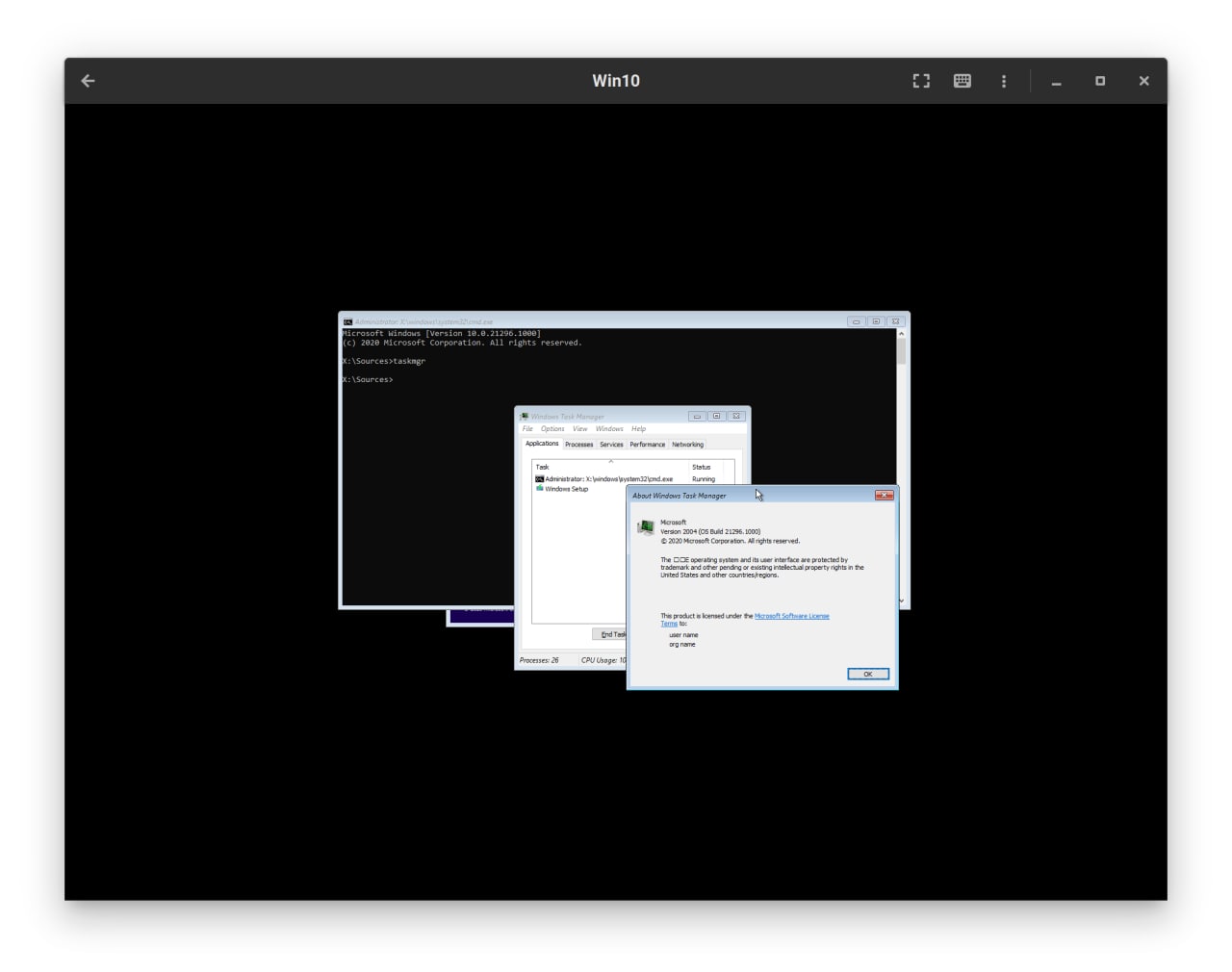Viewport: 1232px width, 972px height.
Task: Open the View menu in Task Manager
Action: tap(579, 429)
